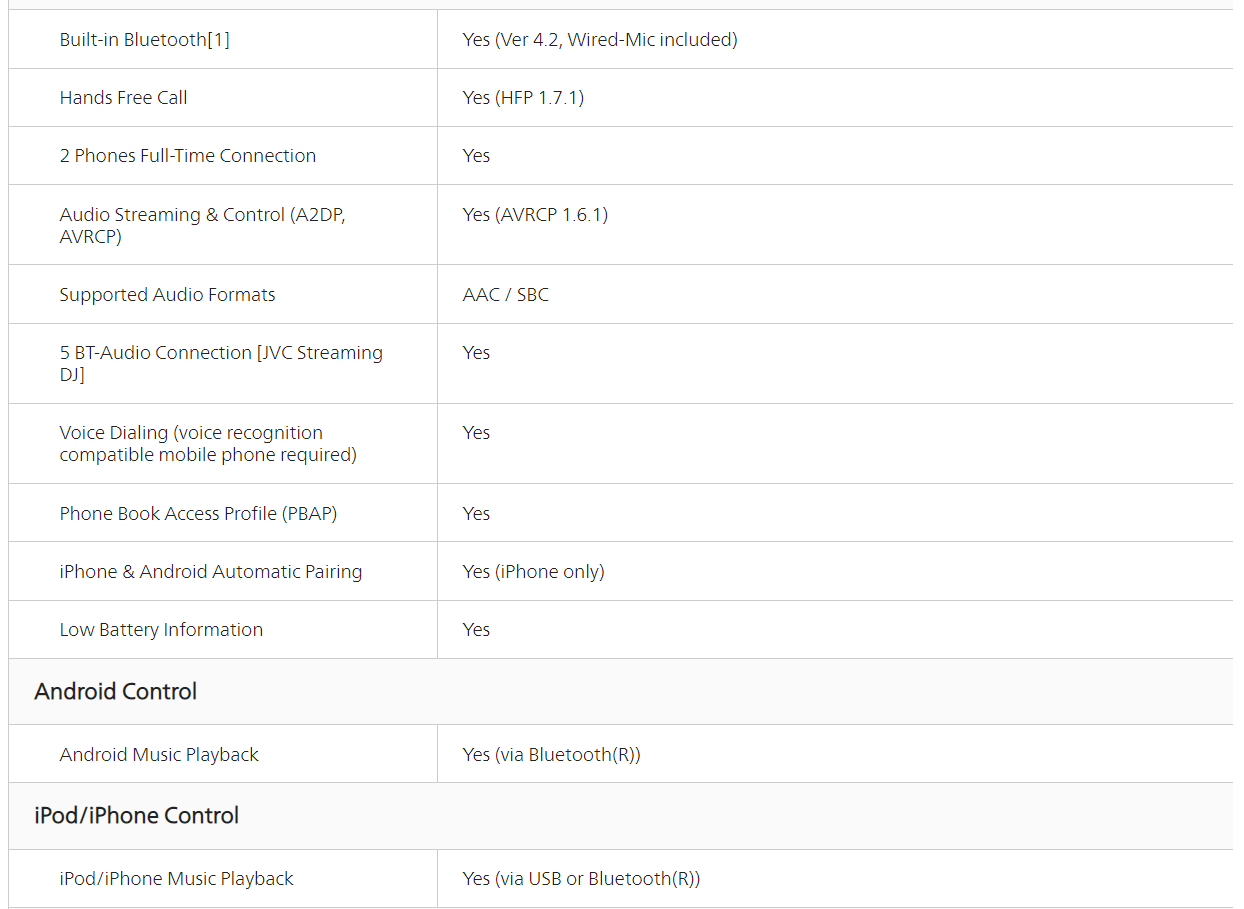Screen dimensions: 1244x909
Task: Click the Built-in Bluetooth[1] row label
Action: coord(144,40)
